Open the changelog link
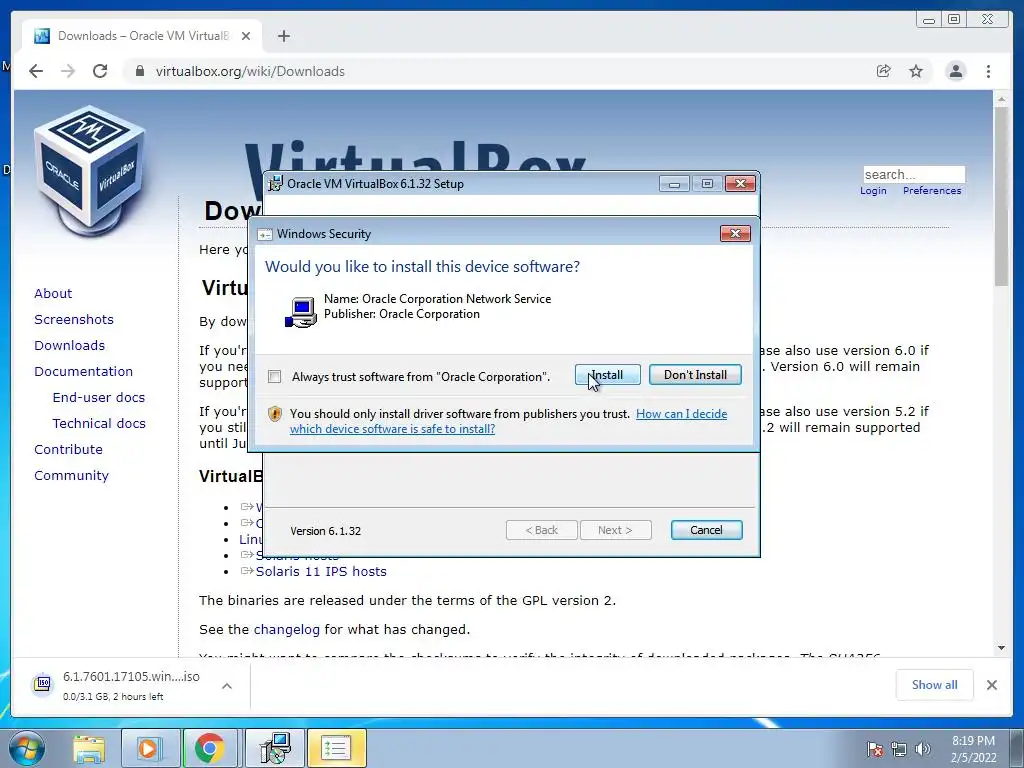1024x768 pixels. point(287,630)
